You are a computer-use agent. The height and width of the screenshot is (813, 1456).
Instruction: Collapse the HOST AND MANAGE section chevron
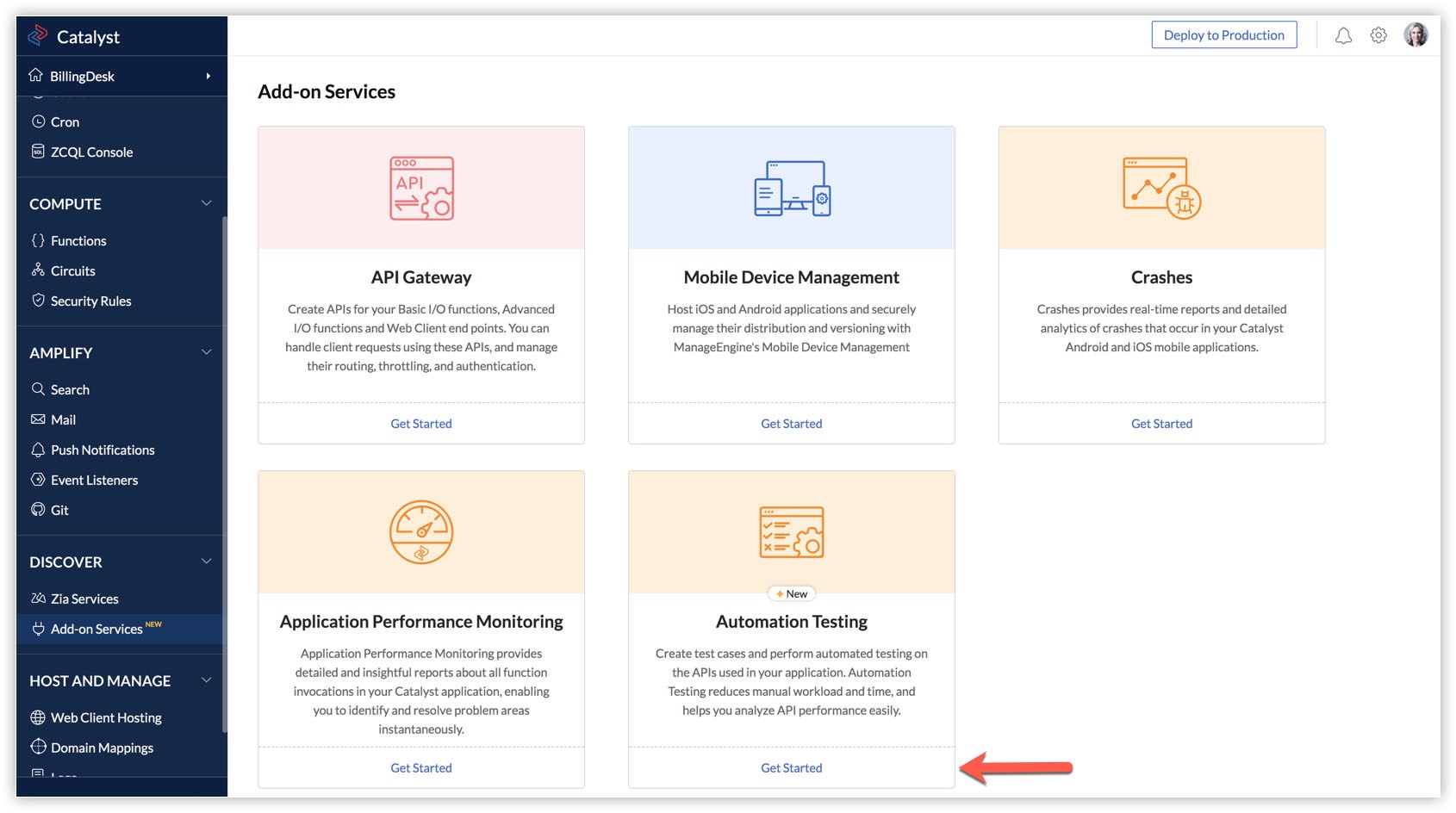click(x=207, y=680)
